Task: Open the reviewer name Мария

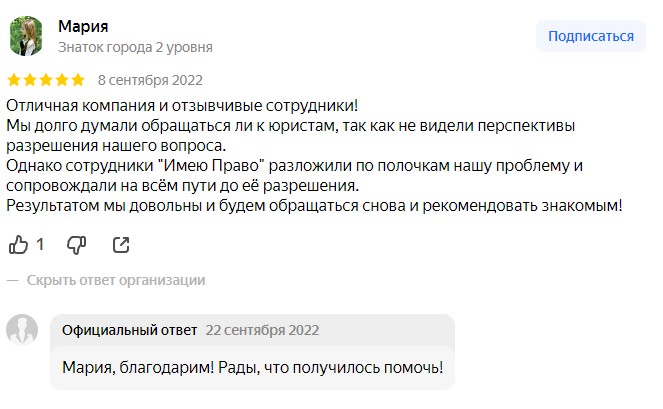Action: click(83, 26)
